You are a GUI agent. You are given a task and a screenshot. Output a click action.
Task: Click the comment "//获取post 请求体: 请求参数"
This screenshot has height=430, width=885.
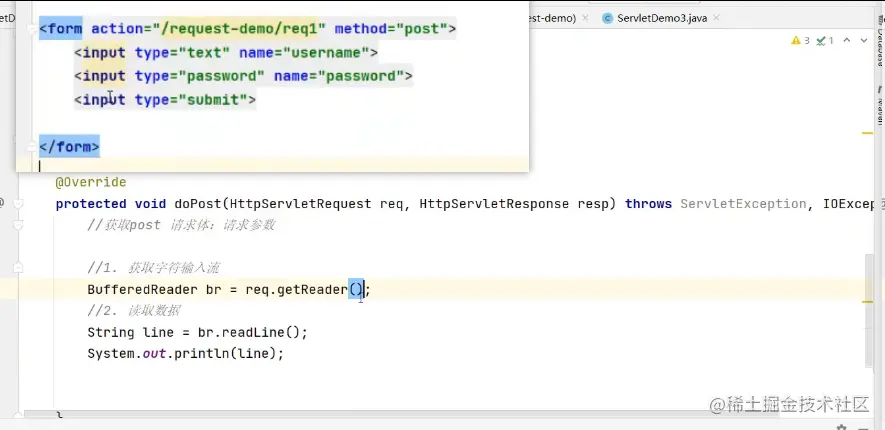click(181, 225)
